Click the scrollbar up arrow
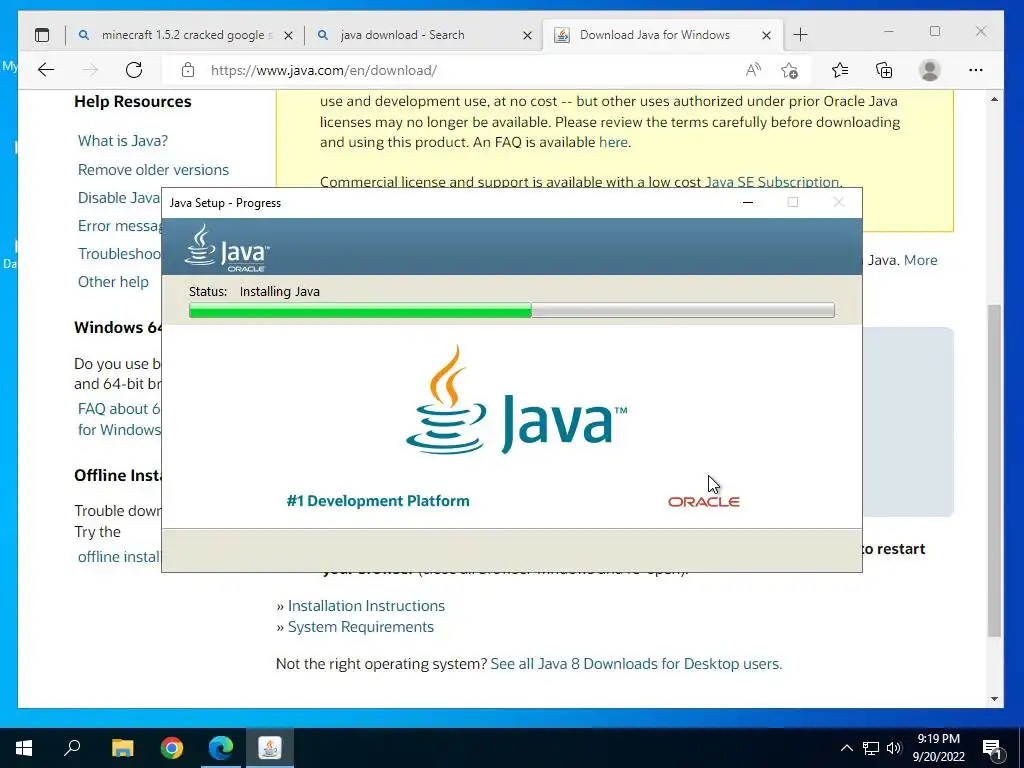The height and width of the screenshot is (768, 1024). pos(994,99)
